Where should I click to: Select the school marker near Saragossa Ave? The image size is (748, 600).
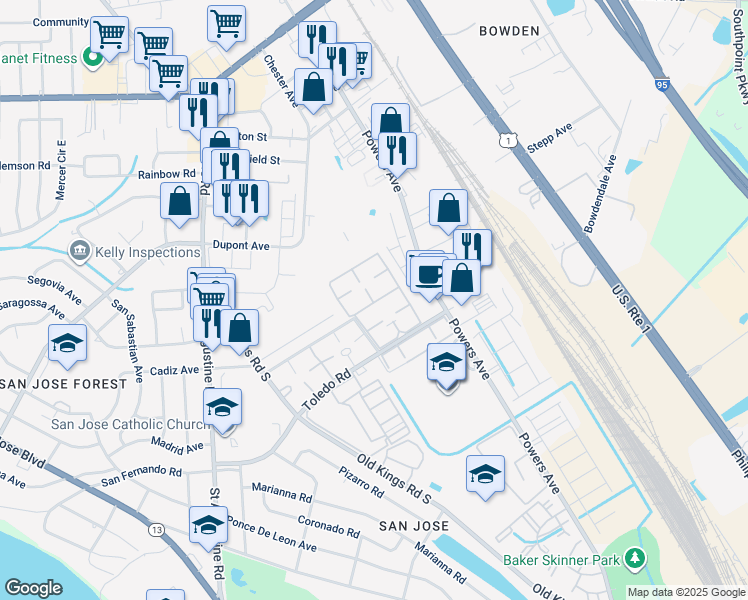68,344
